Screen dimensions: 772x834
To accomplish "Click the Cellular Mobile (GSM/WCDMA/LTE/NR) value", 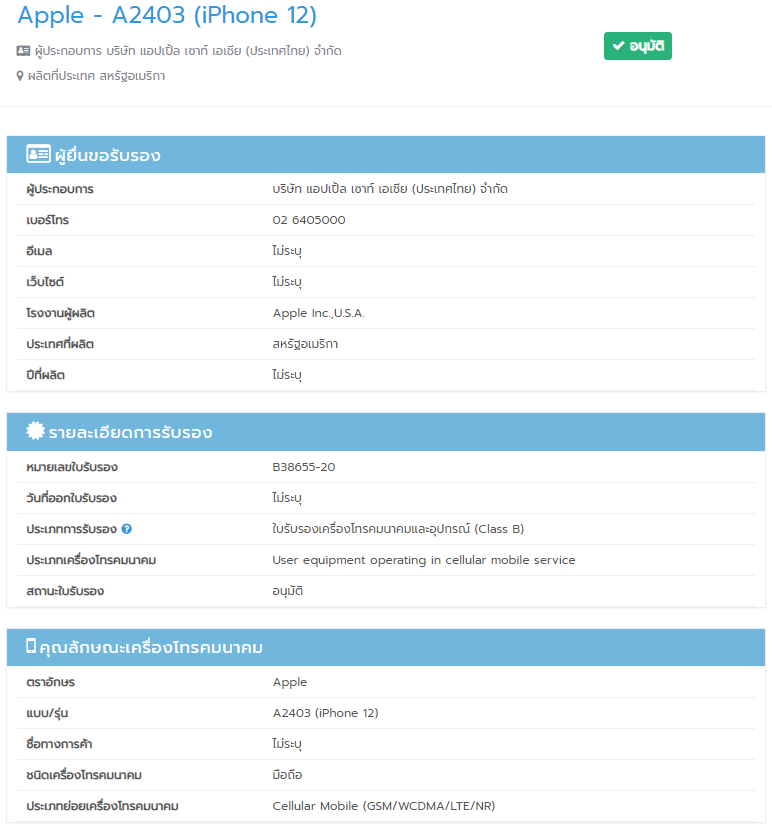I will (x=383, y=806).
